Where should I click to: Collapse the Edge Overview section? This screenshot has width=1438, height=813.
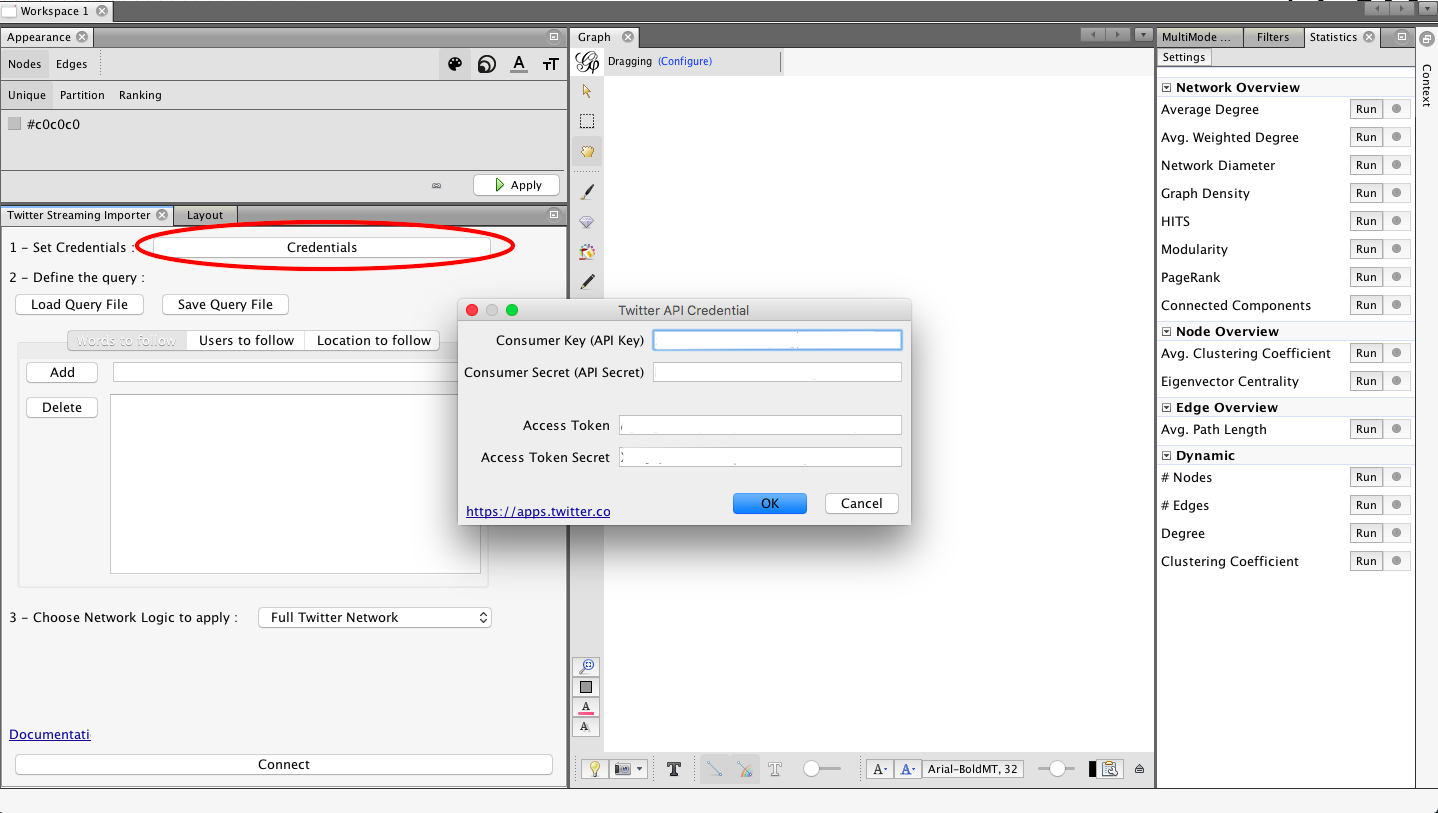click(1166, 408)
